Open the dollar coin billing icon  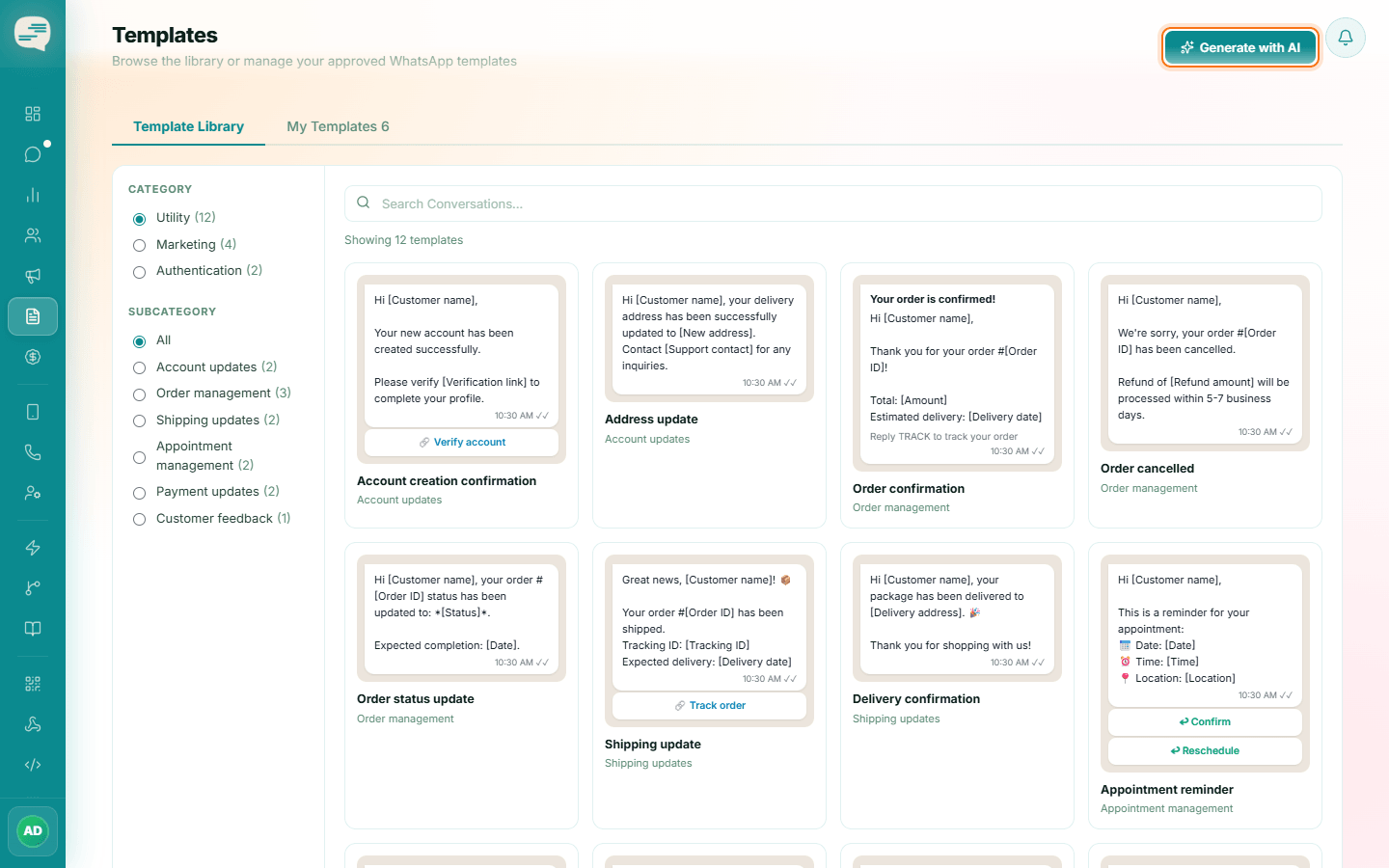(33, 357)
